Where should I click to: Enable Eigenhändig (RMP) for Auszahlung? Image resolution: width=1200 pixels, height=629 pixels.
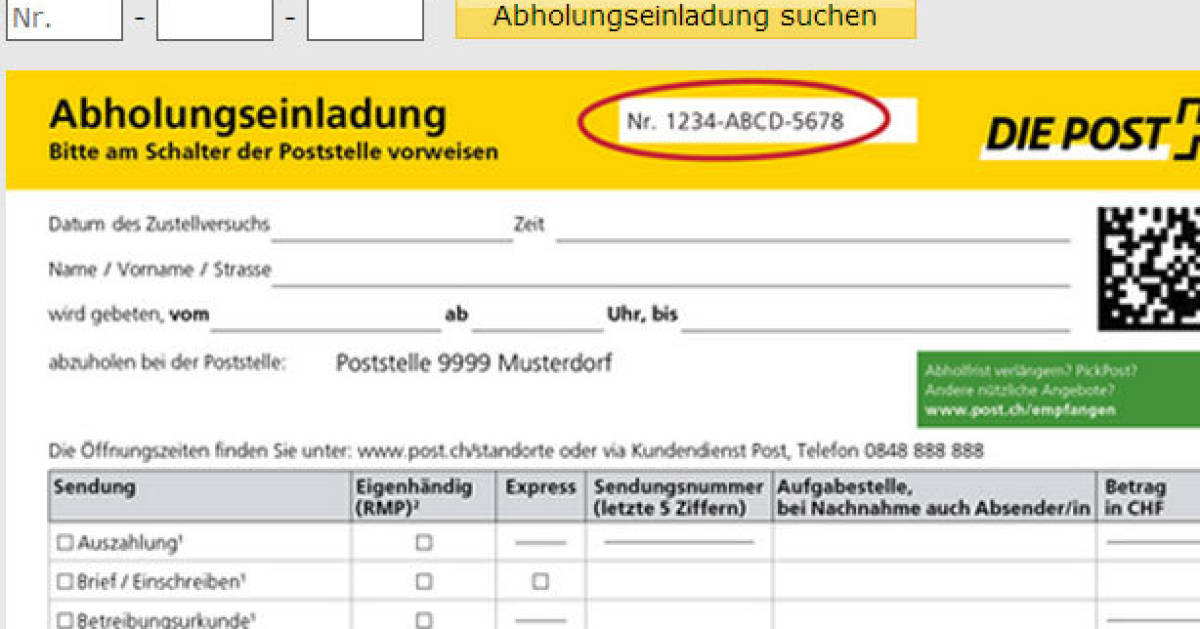tap(423, 543)
